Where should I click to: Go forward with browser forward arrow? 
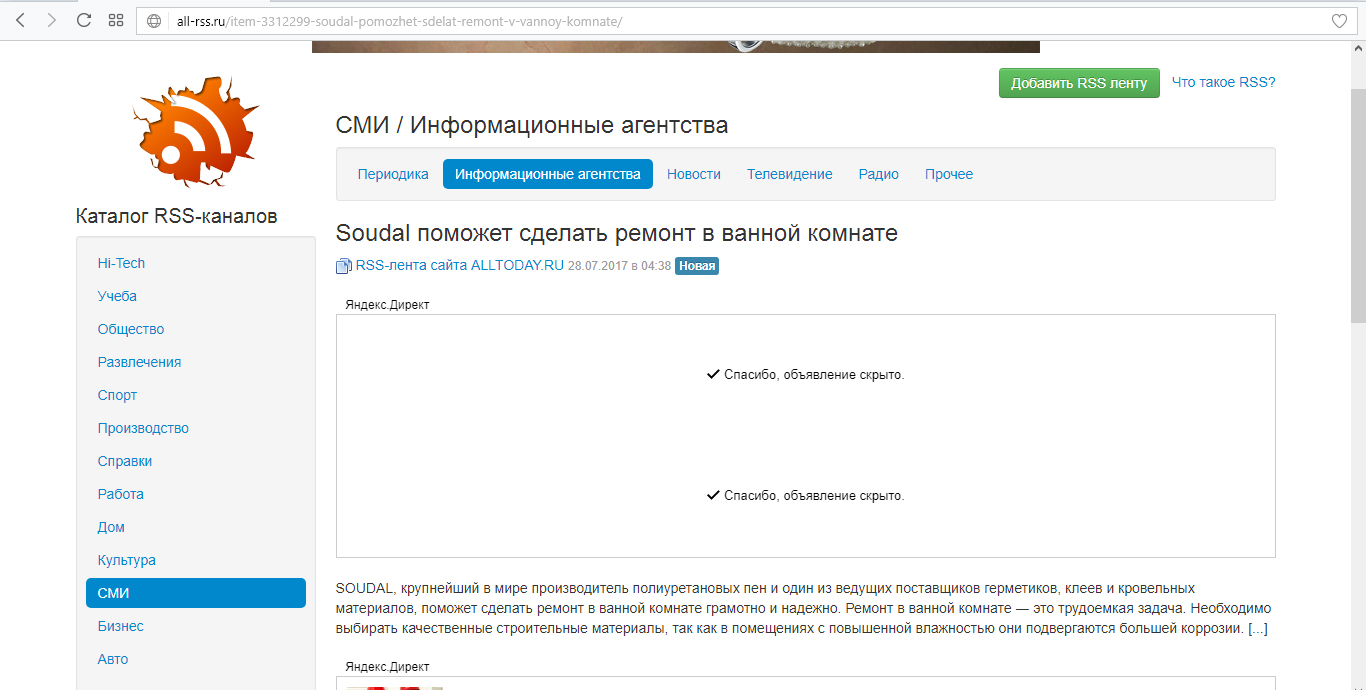[52, 20]
